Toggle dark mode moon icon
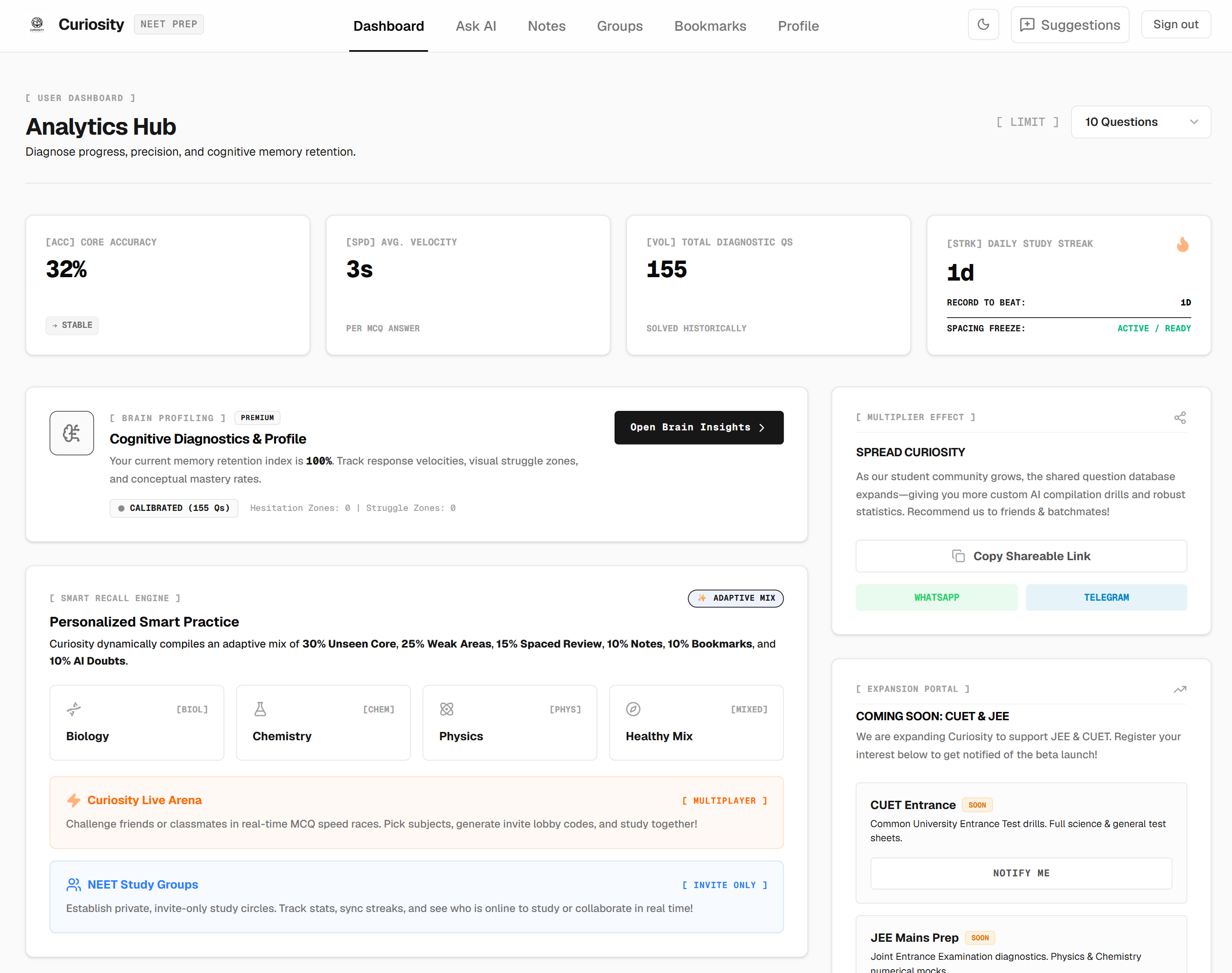 coord(983,24)
